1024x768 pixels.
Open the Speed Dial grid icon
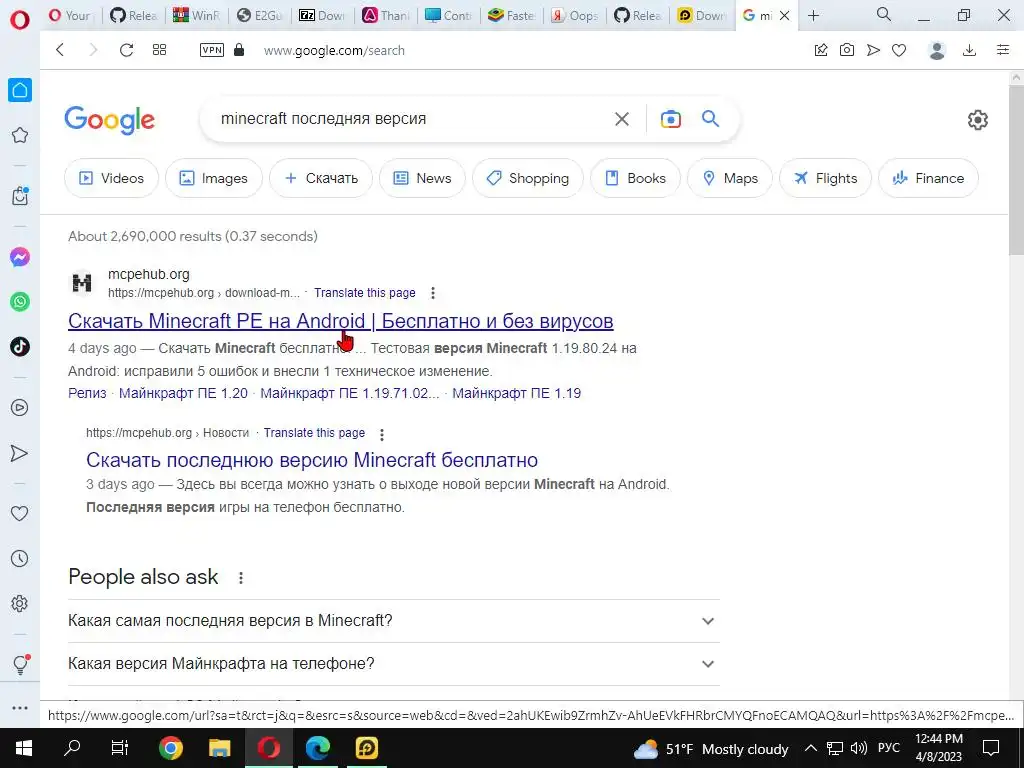(159, 50)
